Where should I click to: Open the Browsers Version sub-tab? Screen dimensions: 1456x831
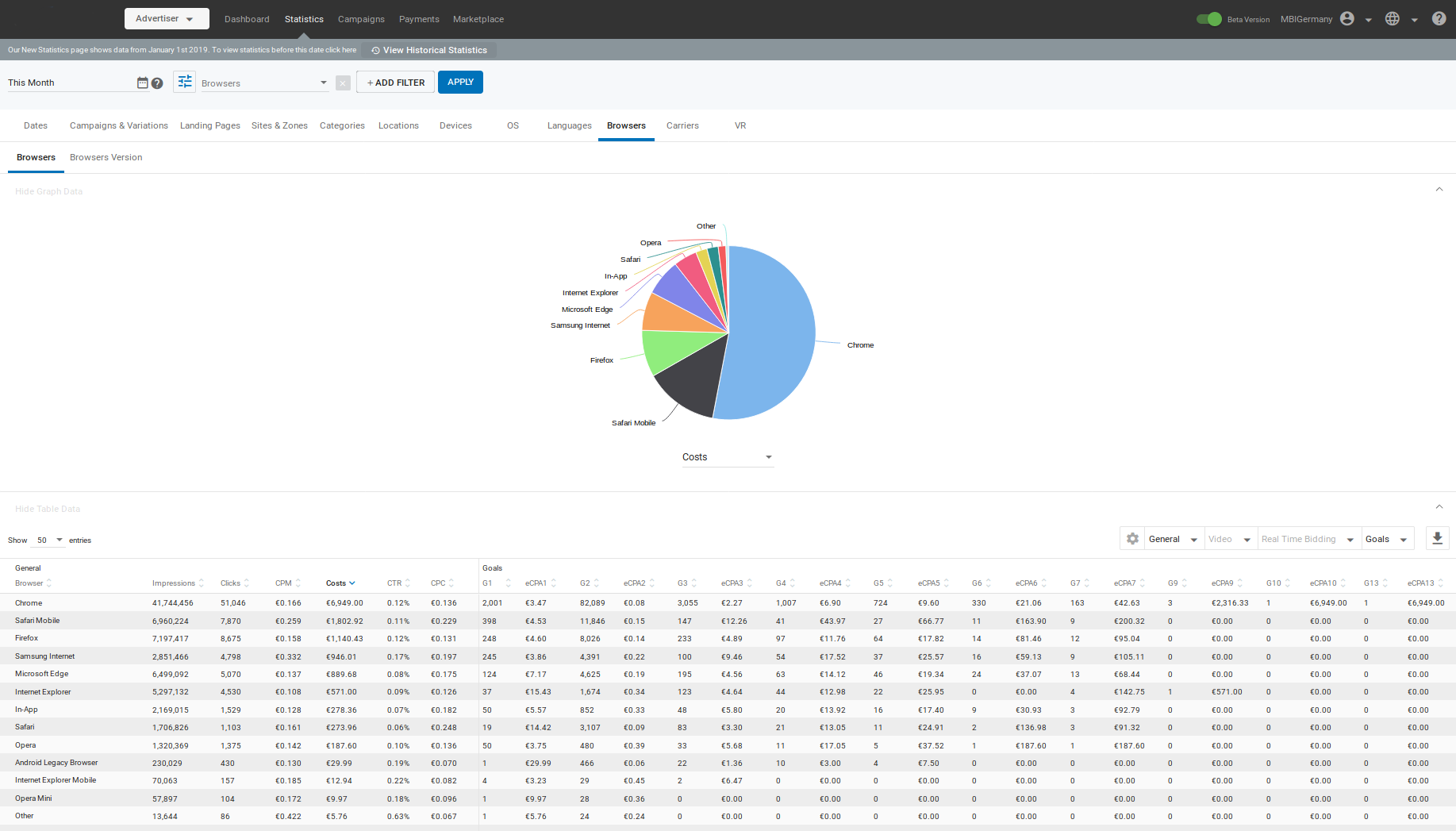point(106,157)
